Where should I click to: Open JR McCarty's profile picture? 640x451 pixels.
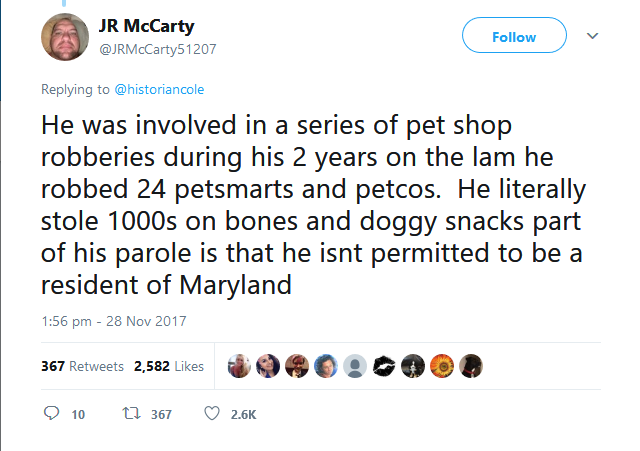66,38
